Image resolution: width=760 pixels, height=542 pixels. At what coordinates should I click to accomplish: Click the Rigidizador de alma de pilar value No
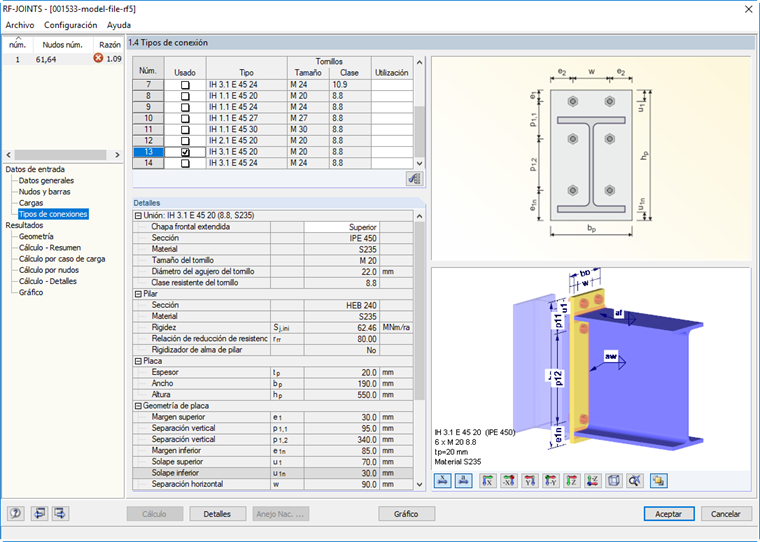[342, 350]
